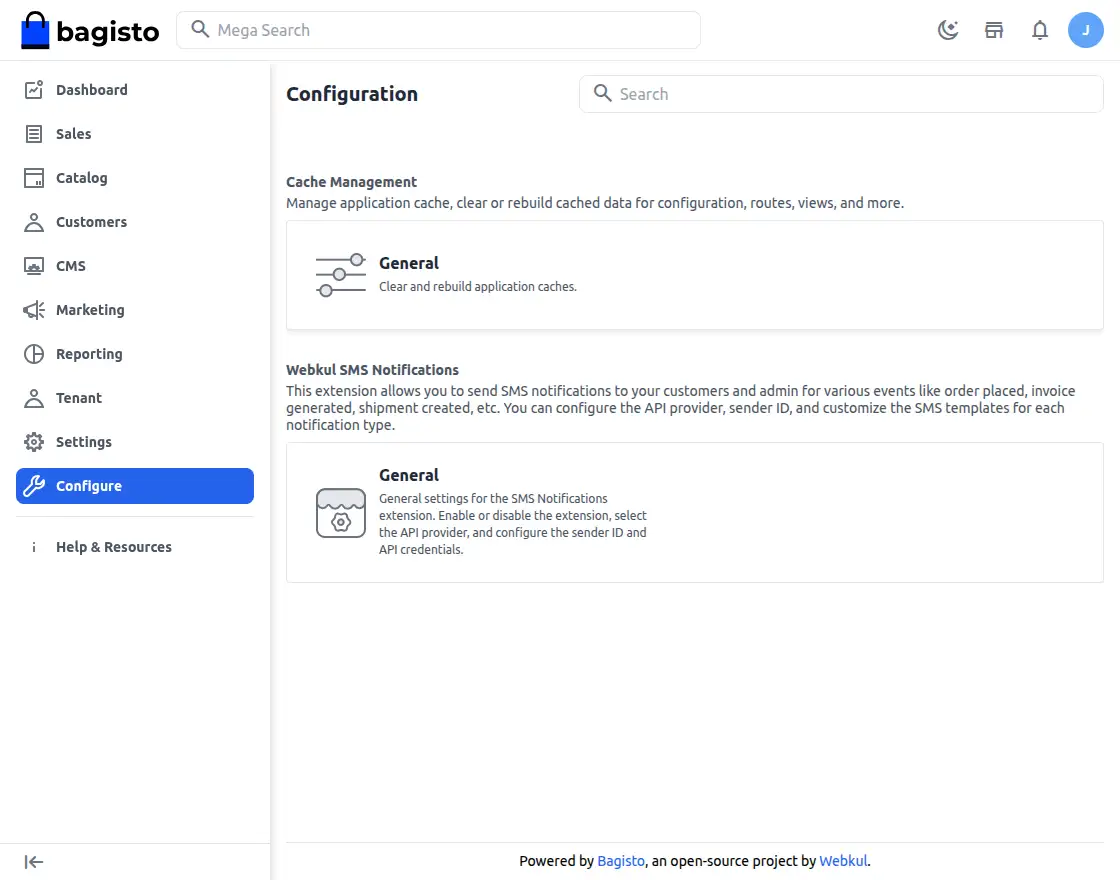The image size is (1120, 880).
Task: Collapse the sidebar with arrow icon
Action: [34, 862]
